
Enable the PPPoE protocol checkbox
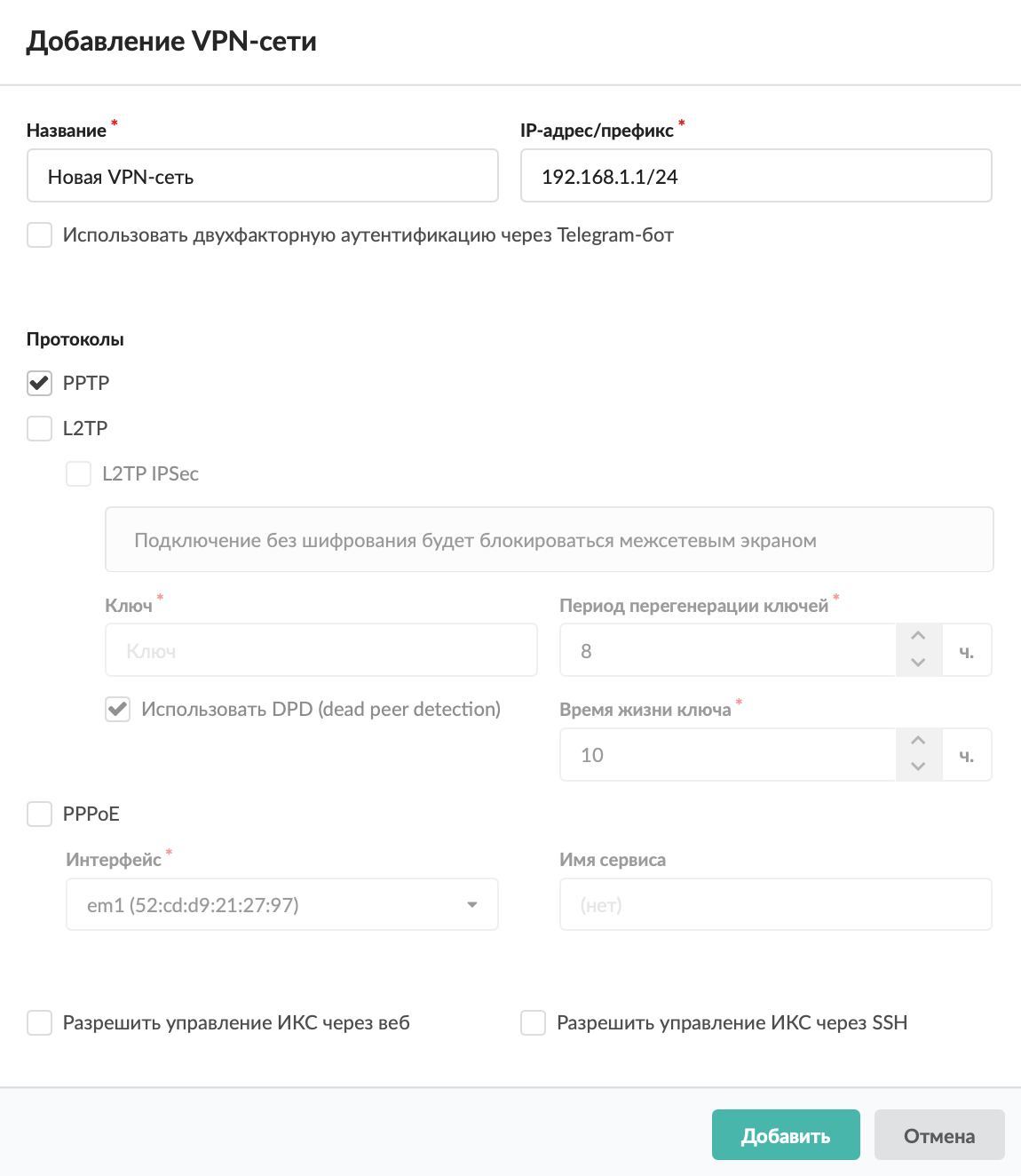point(40,814)
